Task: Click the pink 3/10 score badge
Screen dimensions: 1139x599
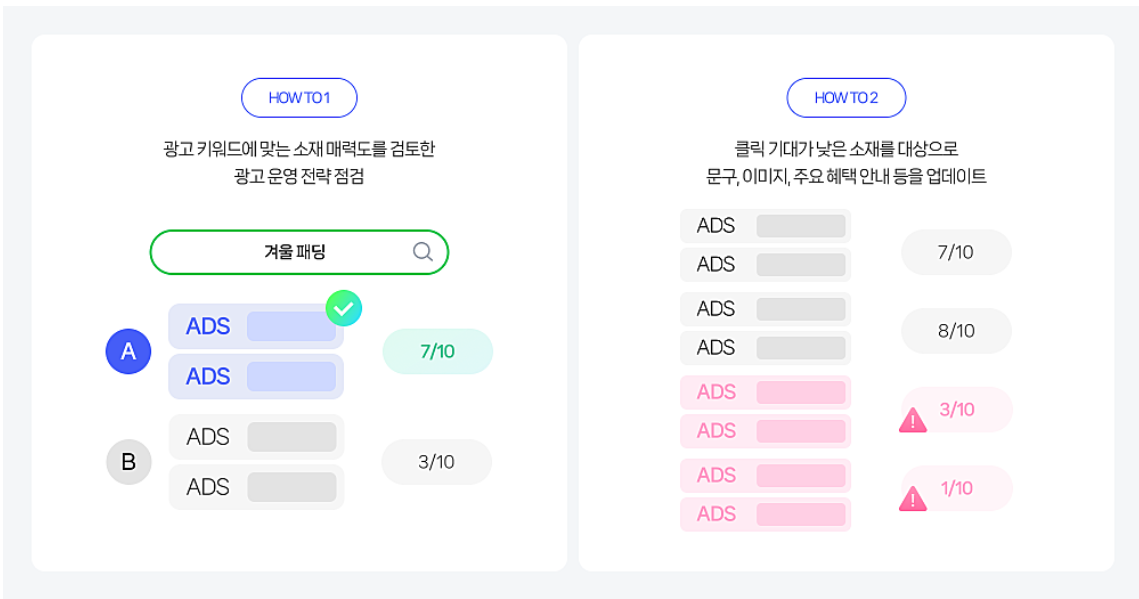Action: [x=958, y=409]
